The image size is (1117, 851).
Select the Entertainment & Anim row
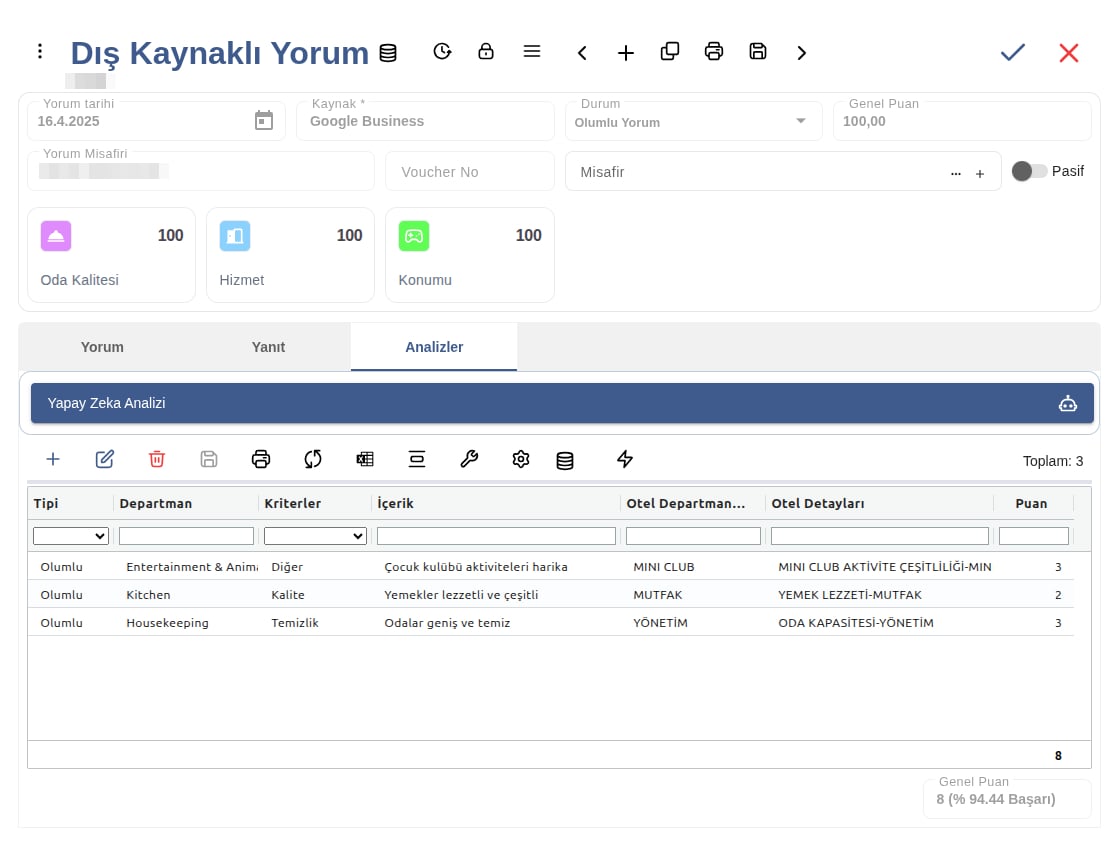551,566
